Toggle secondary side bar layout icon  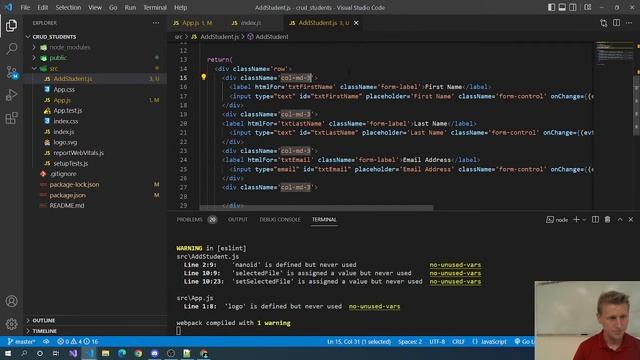pyautogui.click(x=573, y=7)
